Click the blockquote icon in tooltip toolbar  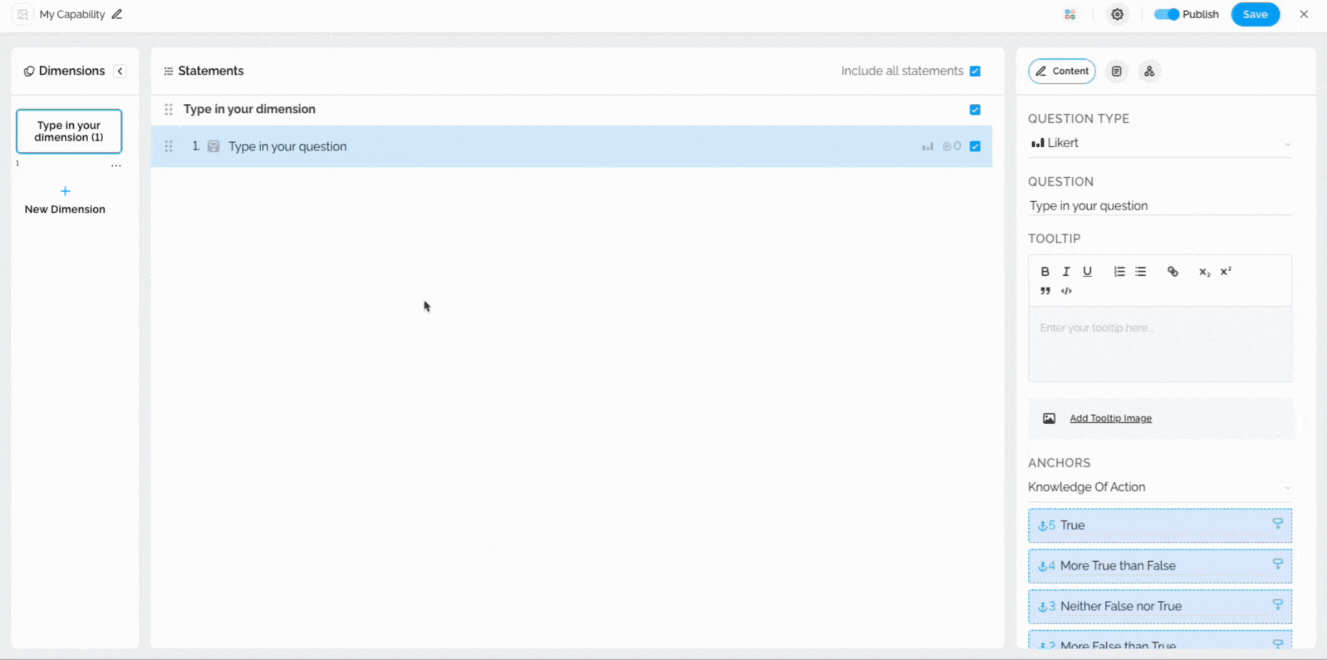click(1045, 291)
